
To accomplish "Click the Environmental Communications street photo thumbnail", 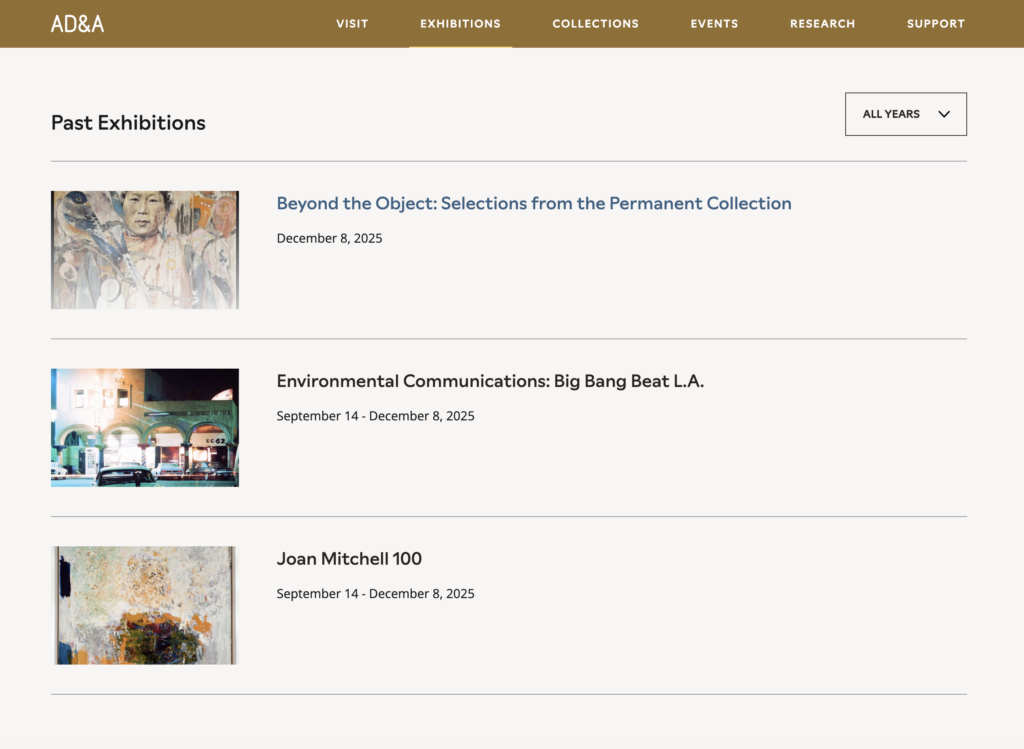I will (x=145, y=427).
